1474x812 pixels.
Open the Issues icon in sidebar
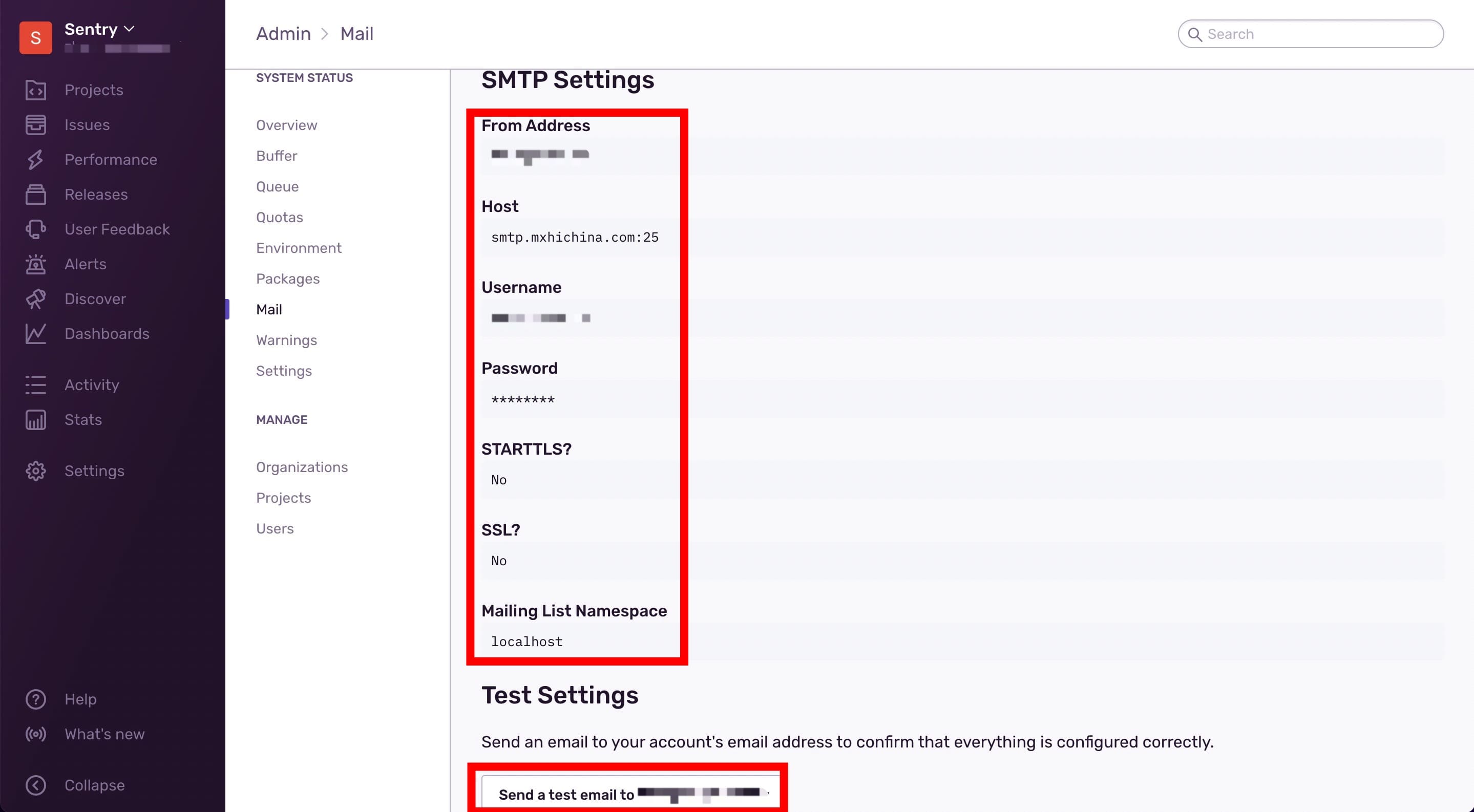point(35,124)
